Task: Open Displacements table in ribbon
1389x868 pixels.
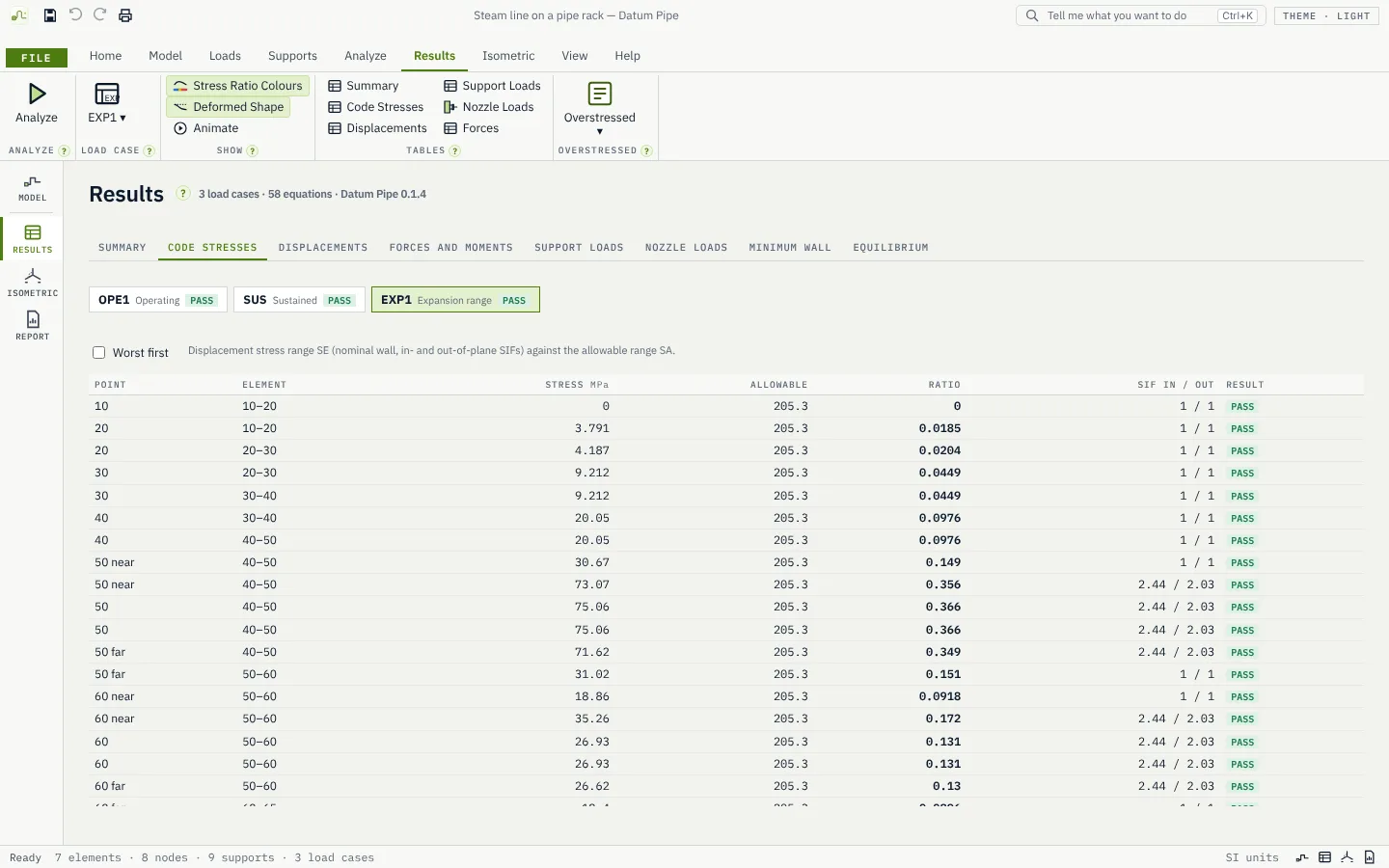Action: coord(377,128)
